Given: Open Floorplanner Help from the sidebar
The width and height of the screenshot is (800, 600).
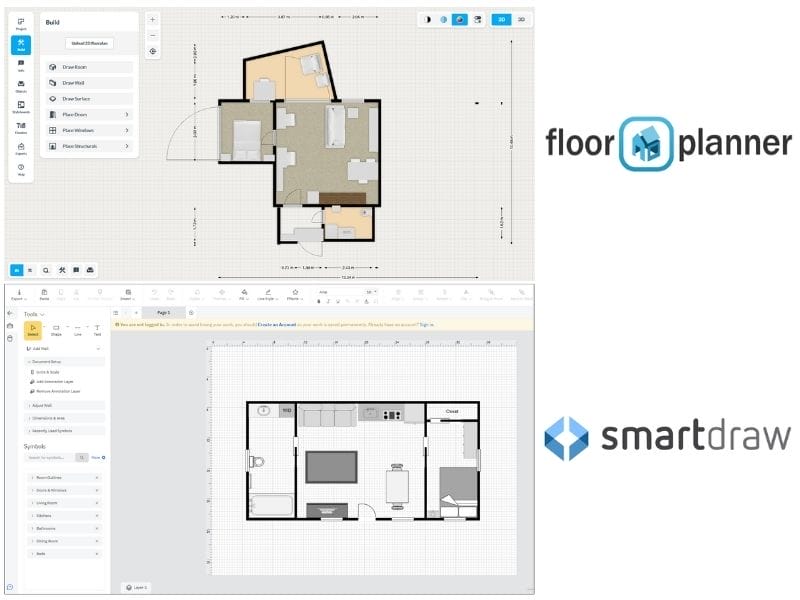Looking at the screenshot, I should (x=19, y=167).
